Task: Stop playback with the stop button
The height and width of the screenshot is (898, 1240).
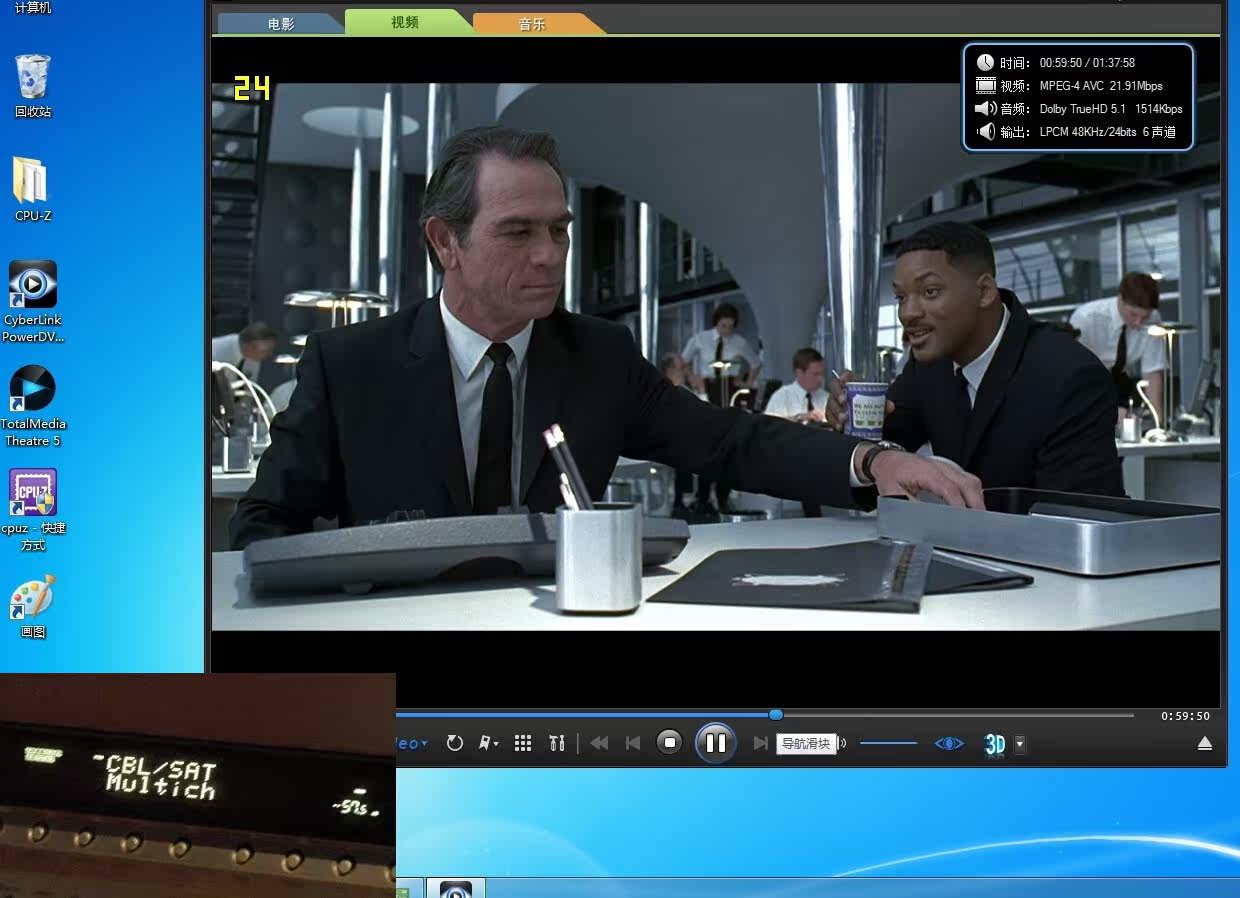Action: (669, 742)
